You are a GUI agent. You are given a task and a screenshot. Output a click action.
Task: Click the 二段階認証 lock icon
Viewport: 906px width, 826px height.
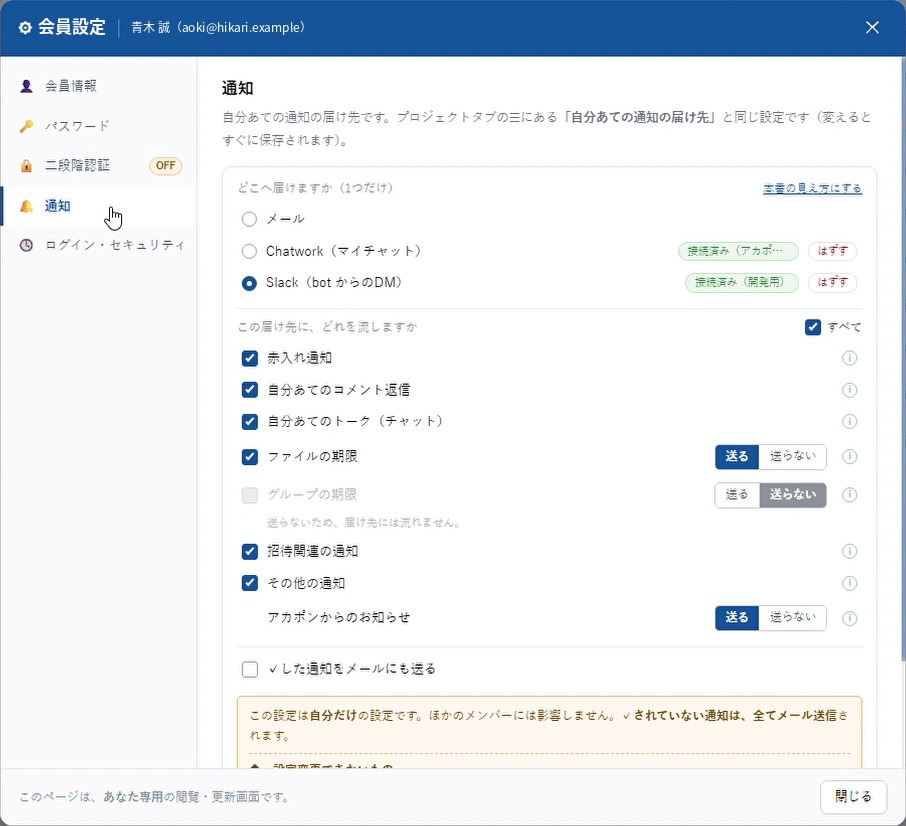(26, 166)
